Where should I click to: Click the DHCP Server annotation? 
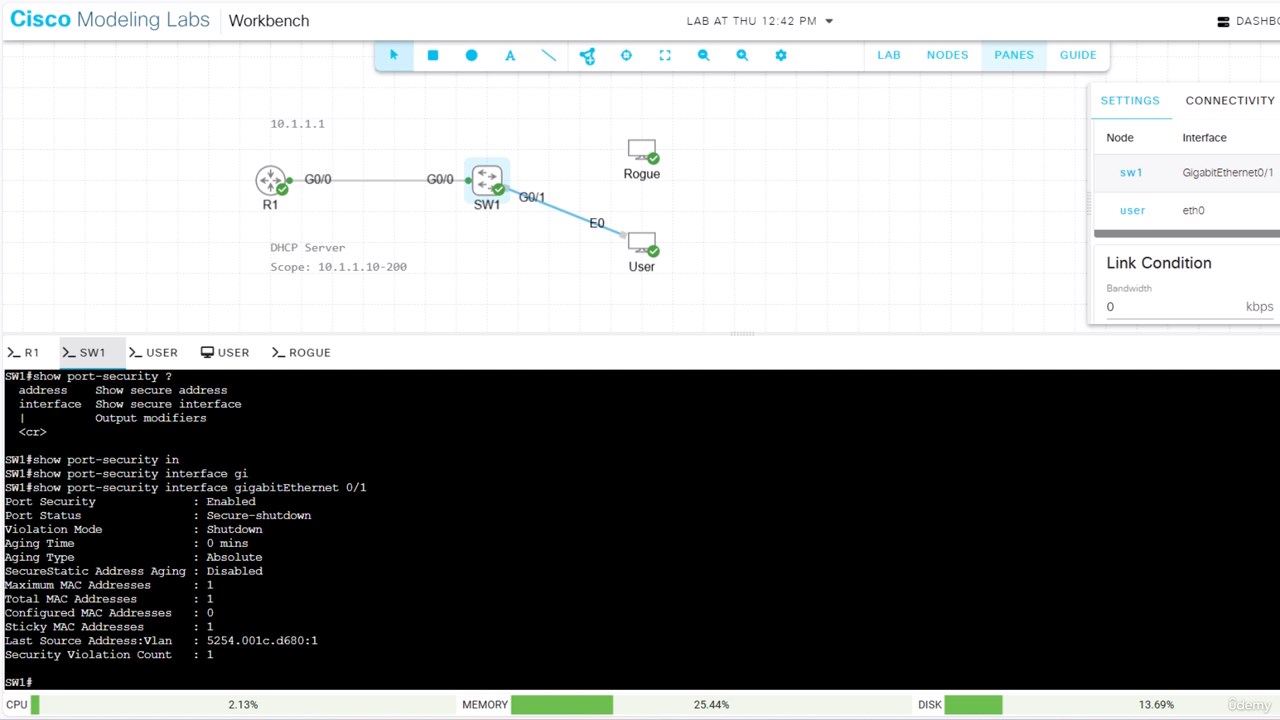click(307, 247)
